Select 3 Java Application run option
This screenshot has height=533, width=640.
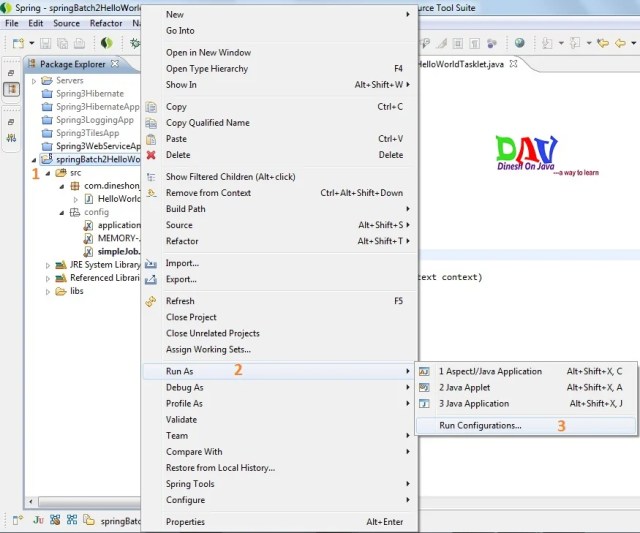pos(526,404)
